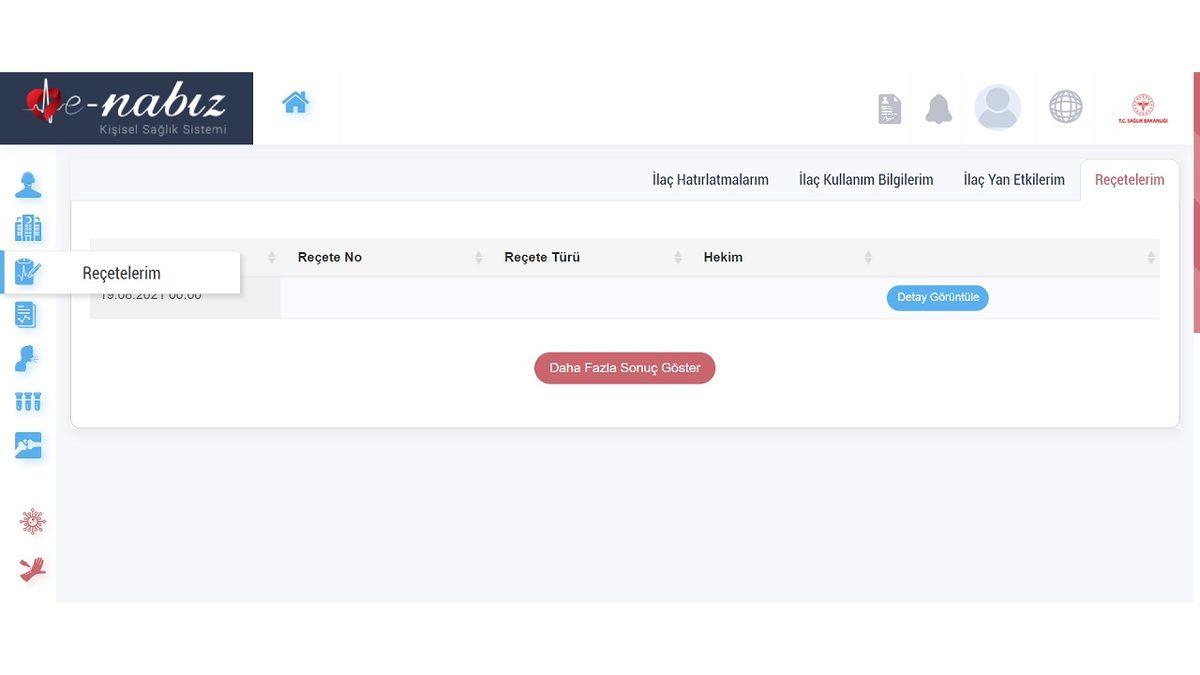
Task: Open the doctor profile sidebar icon
Action: (x=28, y=185)
